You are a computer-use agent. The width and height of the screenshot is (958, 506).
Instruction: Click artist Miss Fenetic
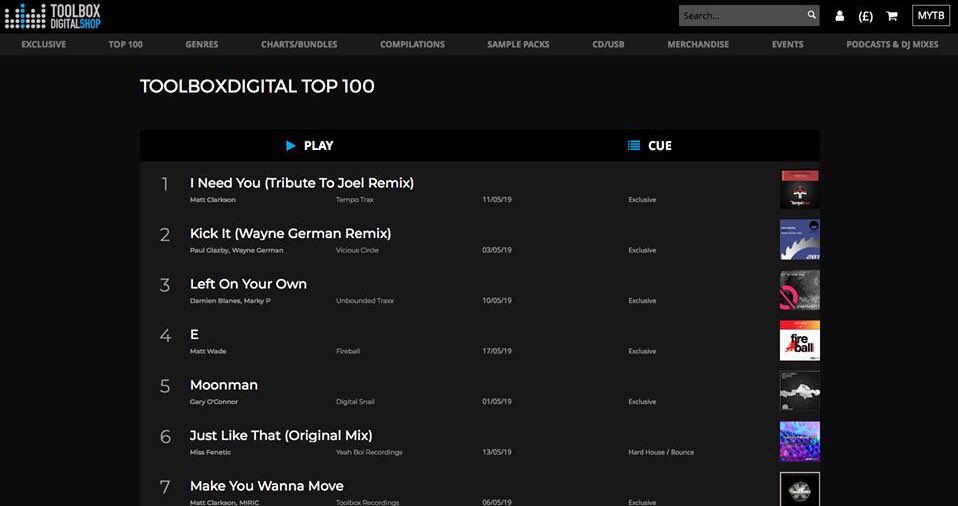210,452
